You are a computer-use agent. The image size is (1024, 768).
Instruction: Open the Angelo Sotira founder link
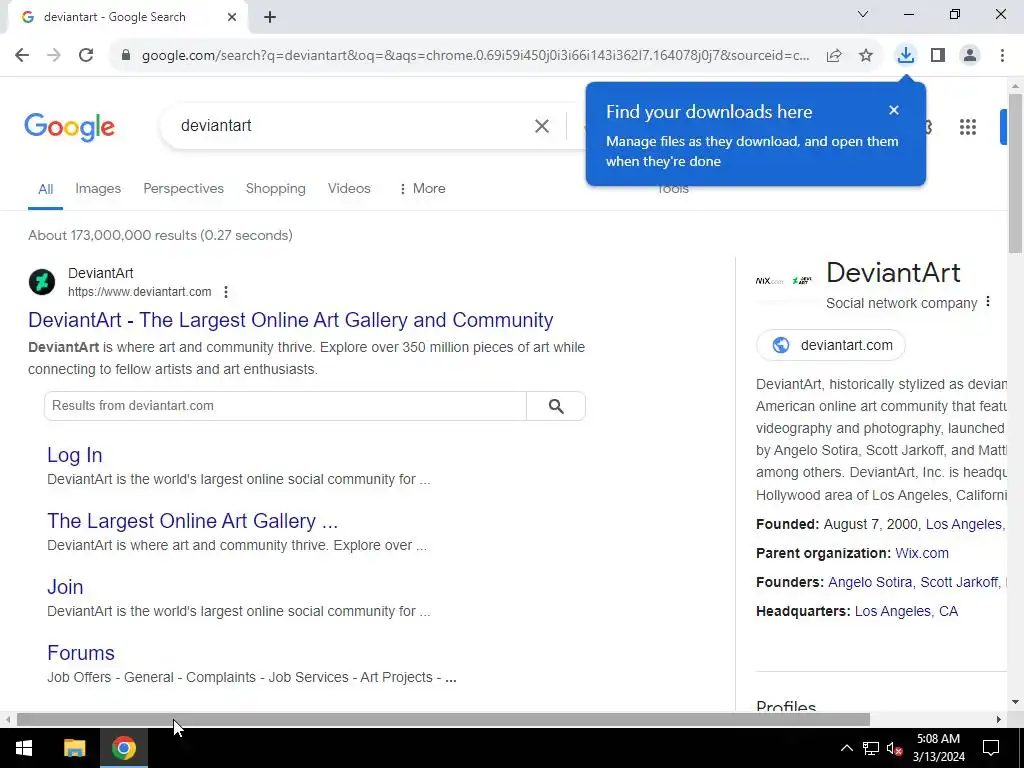[870, 582]
